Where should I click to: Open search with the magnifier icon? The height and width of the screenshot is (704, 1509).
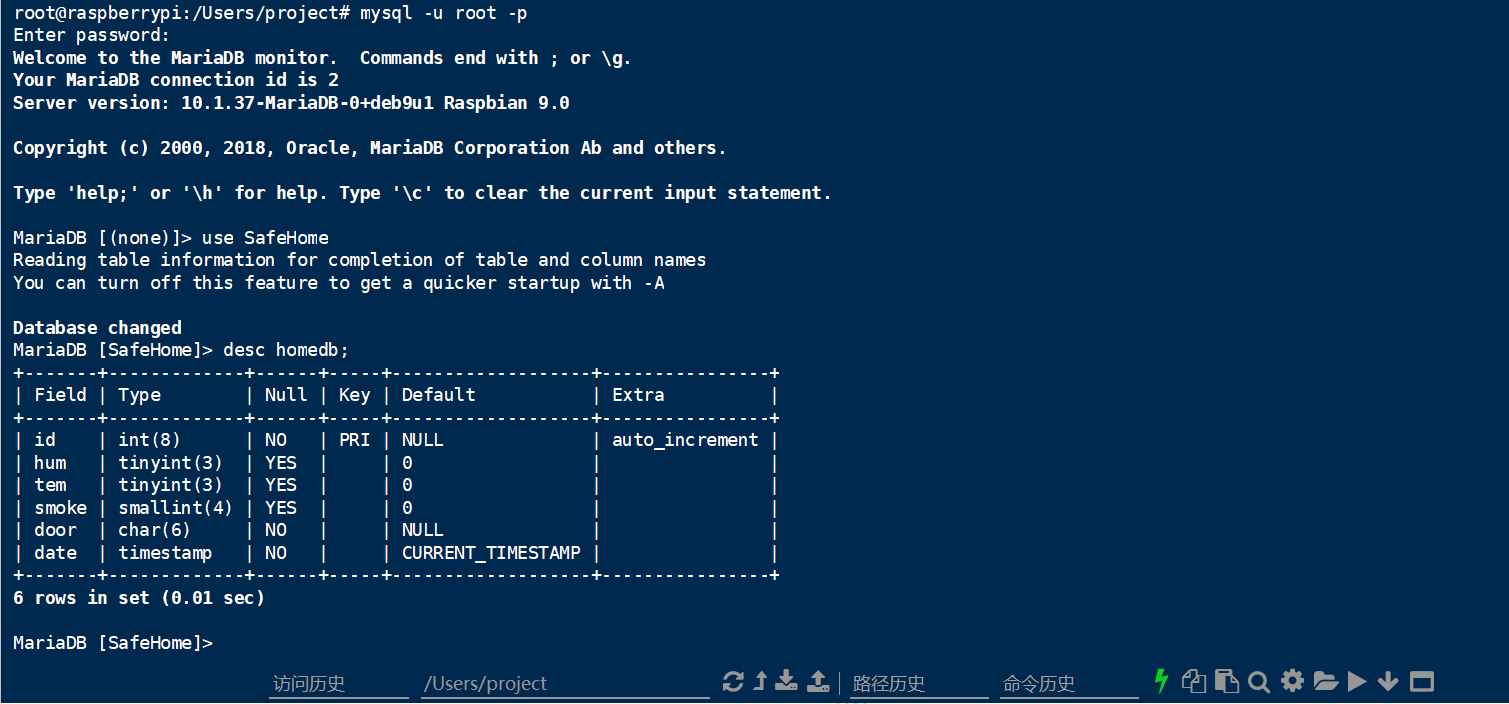pyautogui.click(x=1259, y=682)
